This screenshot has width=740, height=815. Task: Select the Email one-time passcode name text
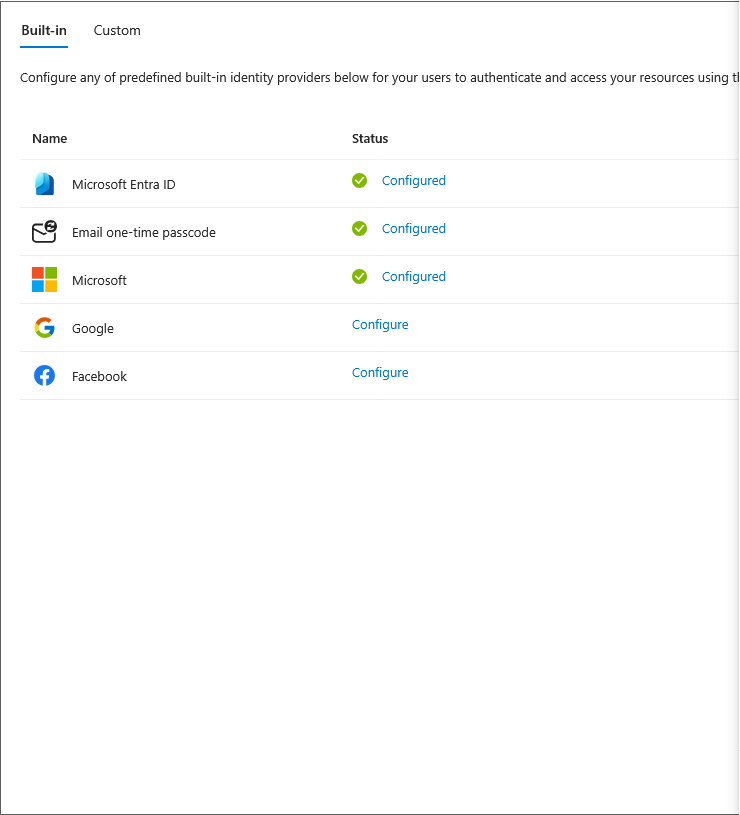pyautogui.click(x=143, y=232)
